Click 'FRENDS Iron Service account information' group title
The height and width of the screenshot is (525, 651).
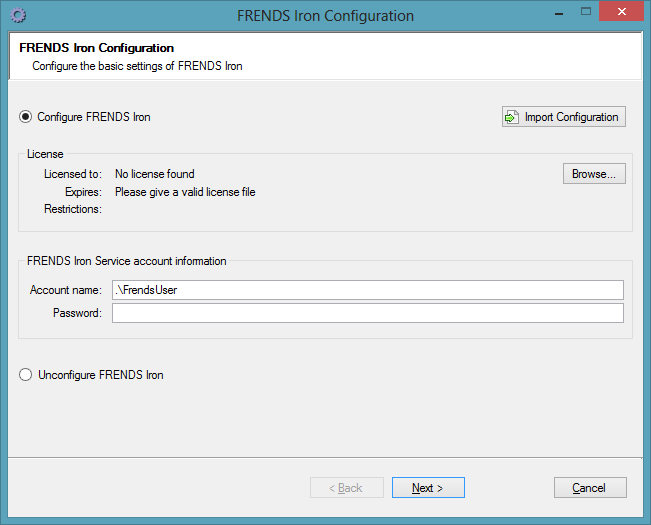127,261
